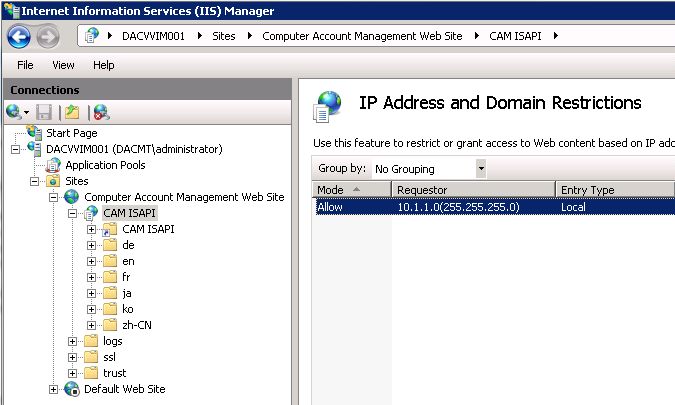Click the ja folder icon
The image size is (675, 405).
tap(110, 293)
